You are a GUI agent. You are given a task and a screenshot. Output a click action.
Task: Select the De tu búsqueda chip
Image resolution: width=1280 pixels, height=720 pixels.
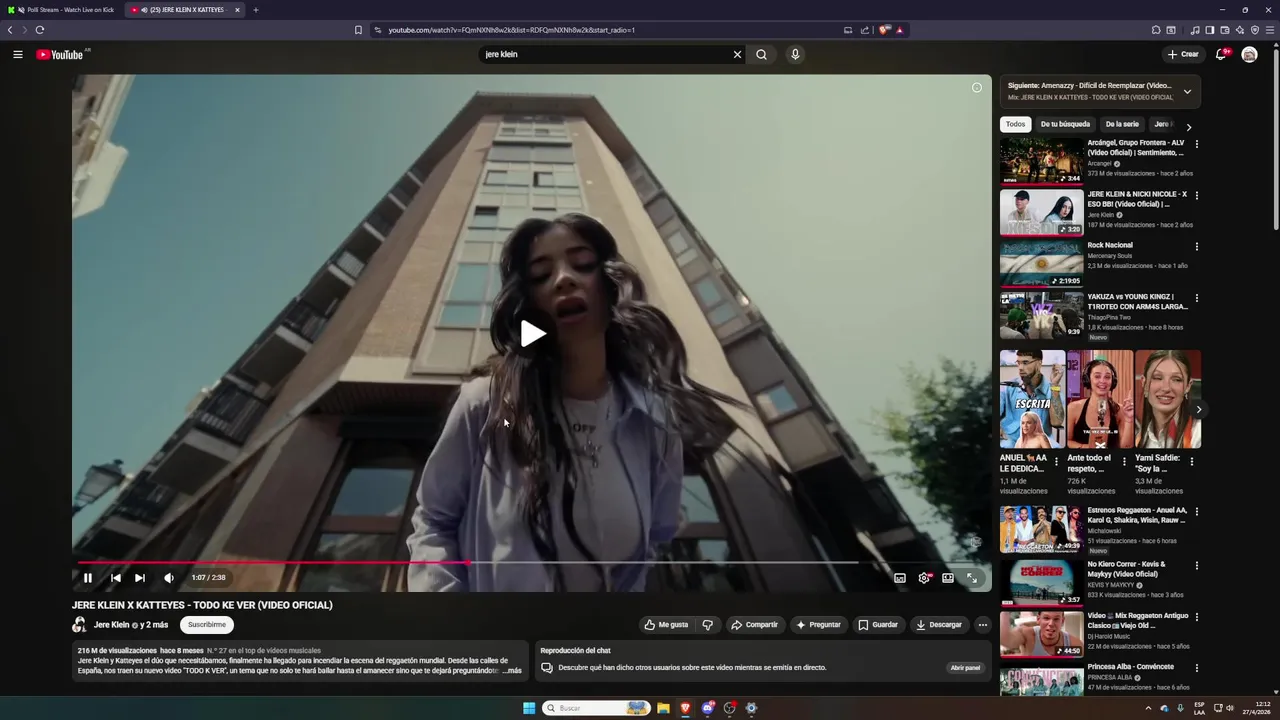point(1065,124)
